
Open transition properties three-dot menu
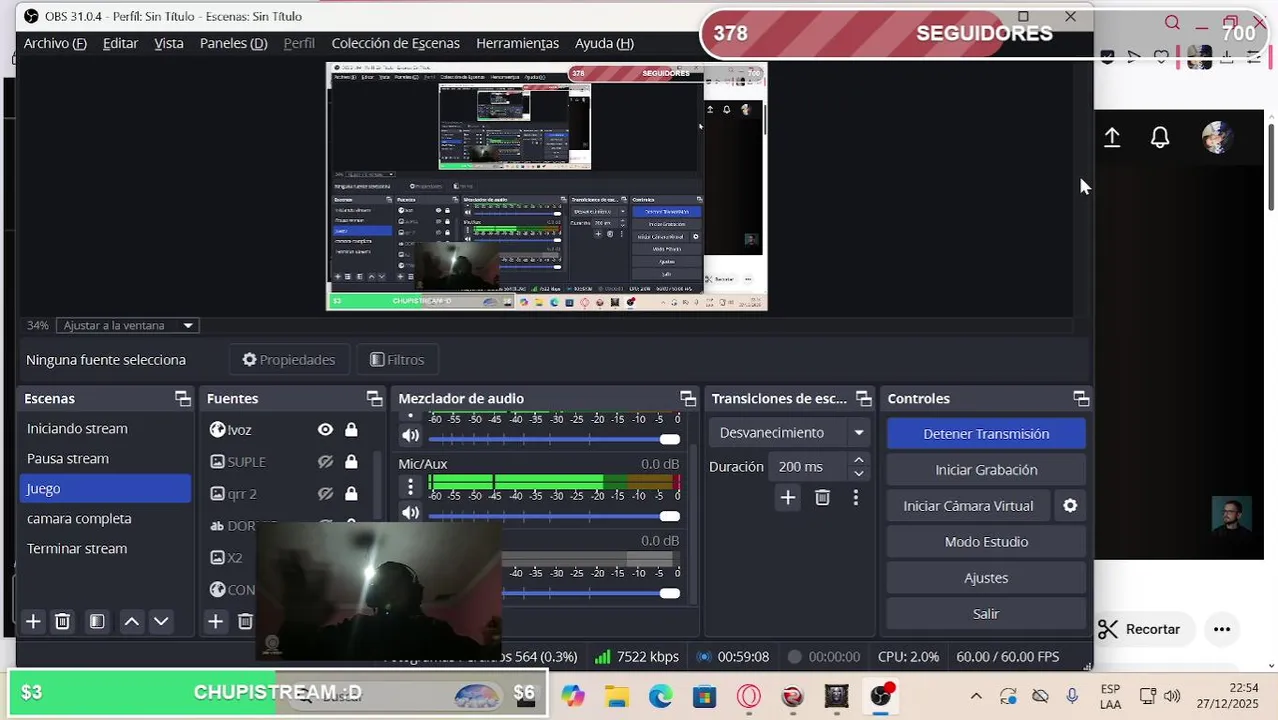855,497
